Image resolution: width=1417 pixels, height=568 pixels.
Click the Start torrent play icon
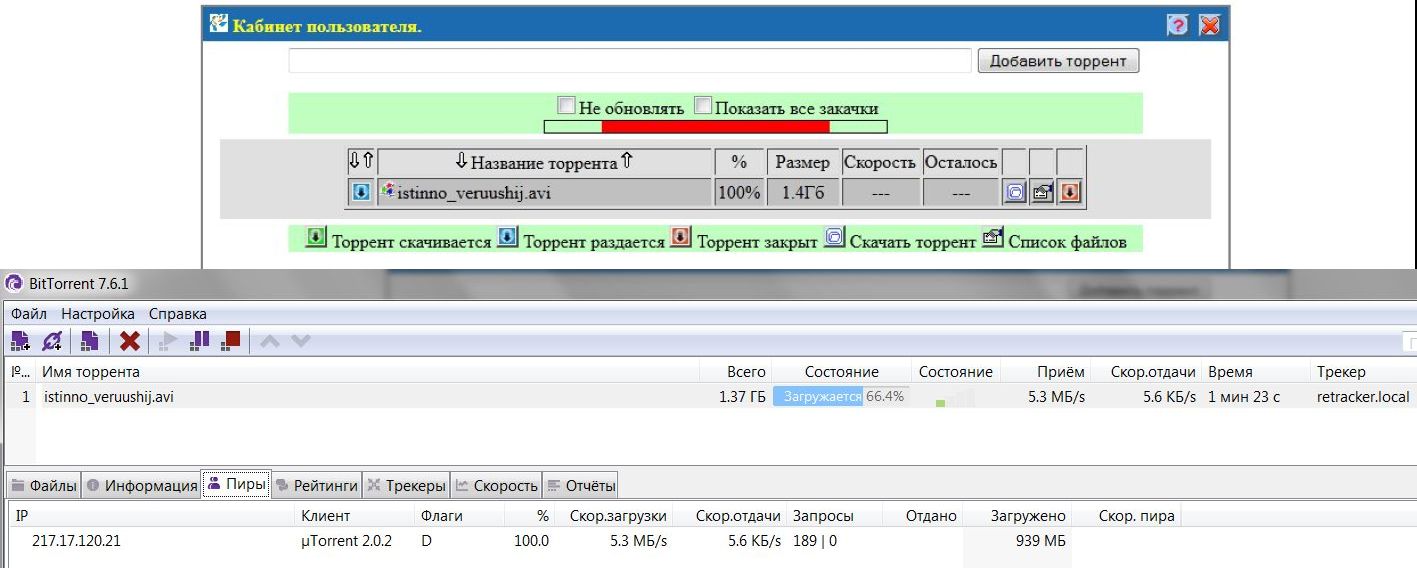point(168,341)
